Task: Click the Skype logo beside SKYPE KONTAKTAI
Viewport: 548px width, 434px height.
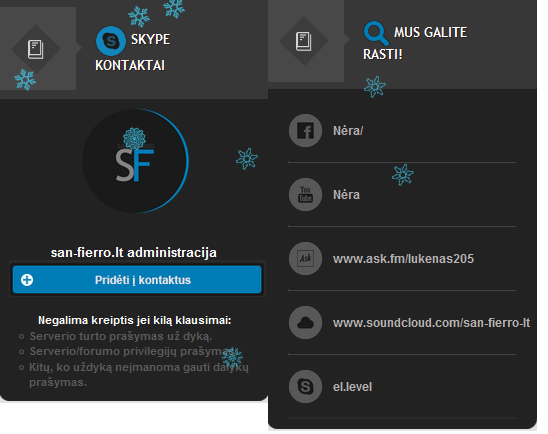Action: (x=111, y=41)
